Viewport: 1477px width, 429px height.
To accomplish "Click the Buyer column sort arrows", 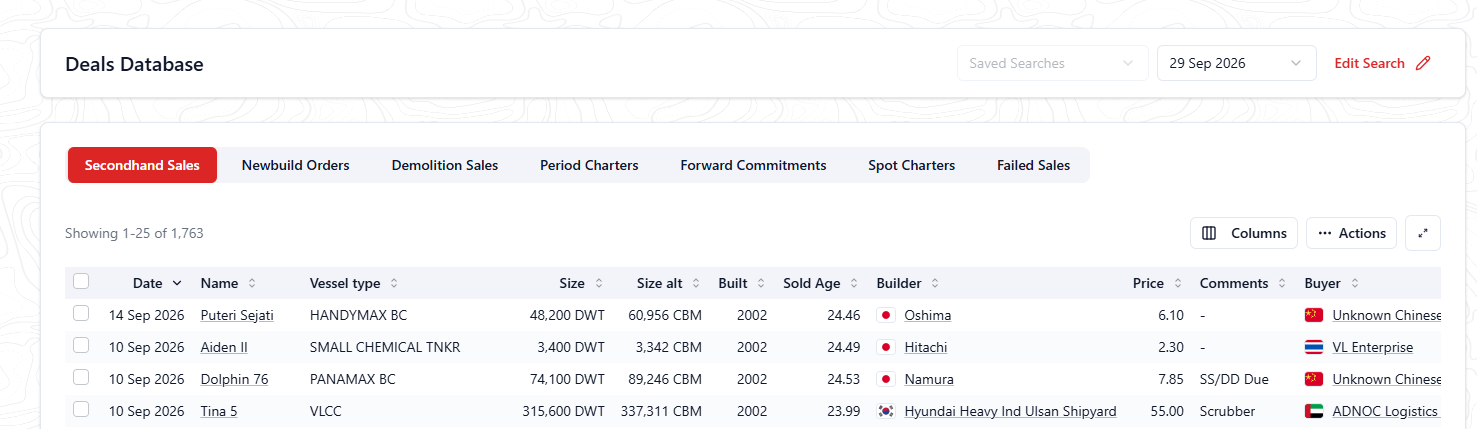I will pyautogui.click(x=1355, y=283).
